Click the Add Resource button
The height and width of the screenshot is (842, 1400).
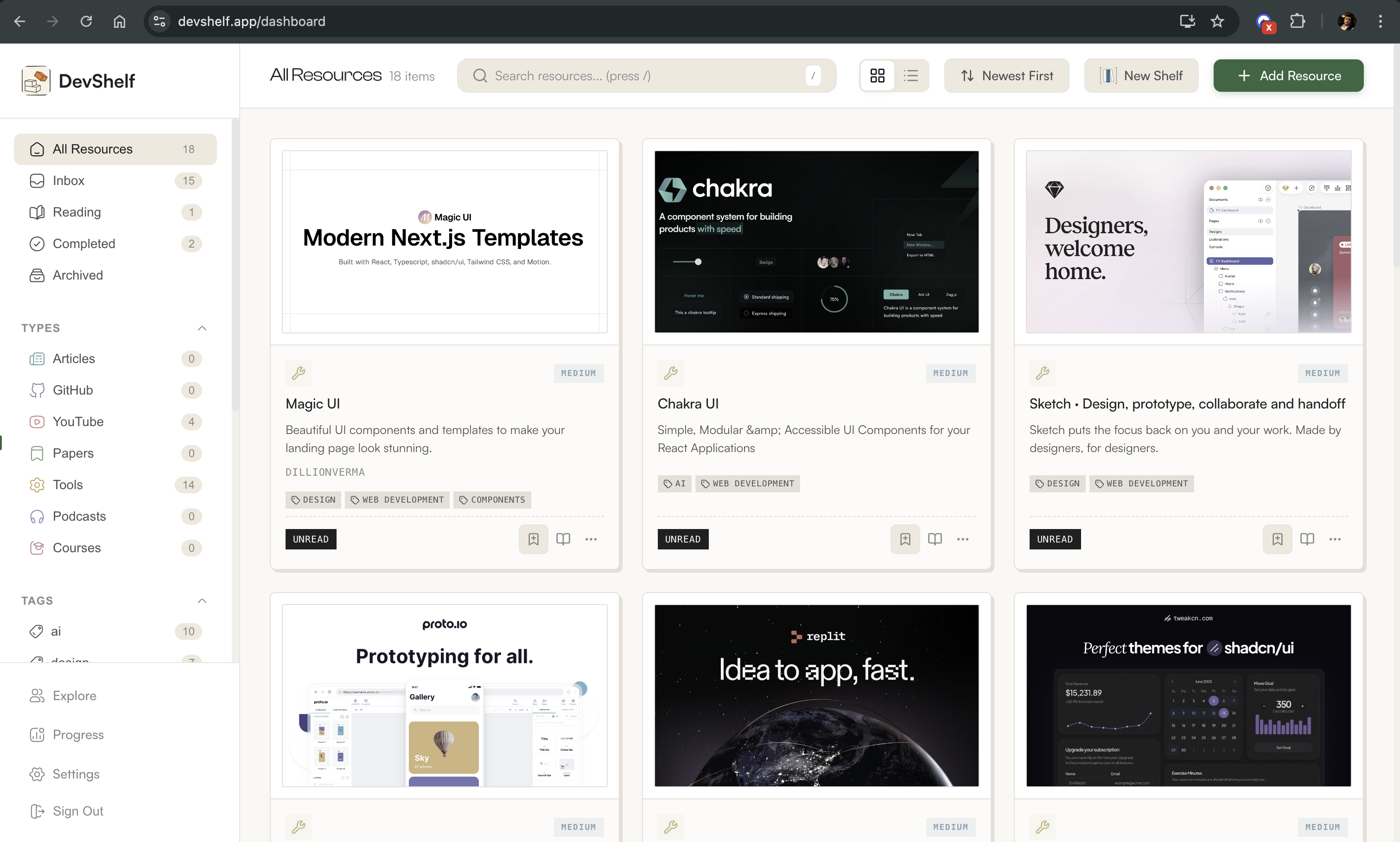click(x=1288, y=76)
